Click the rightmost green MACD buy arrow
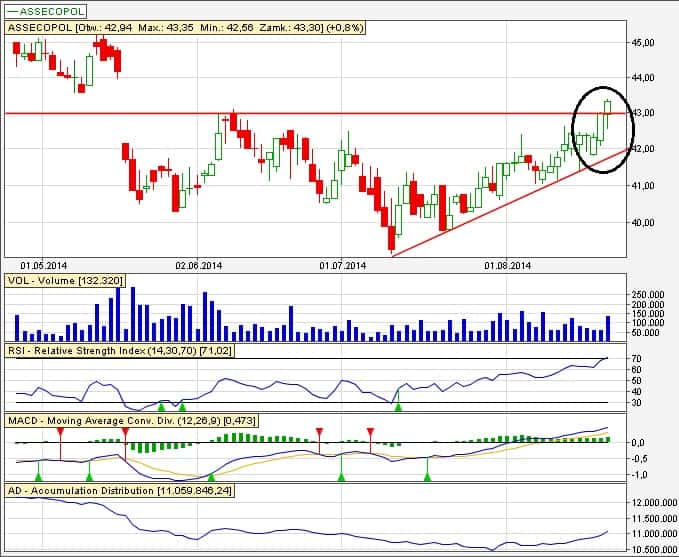The height and width of the screenshot is (557, 679). (428, 478)
